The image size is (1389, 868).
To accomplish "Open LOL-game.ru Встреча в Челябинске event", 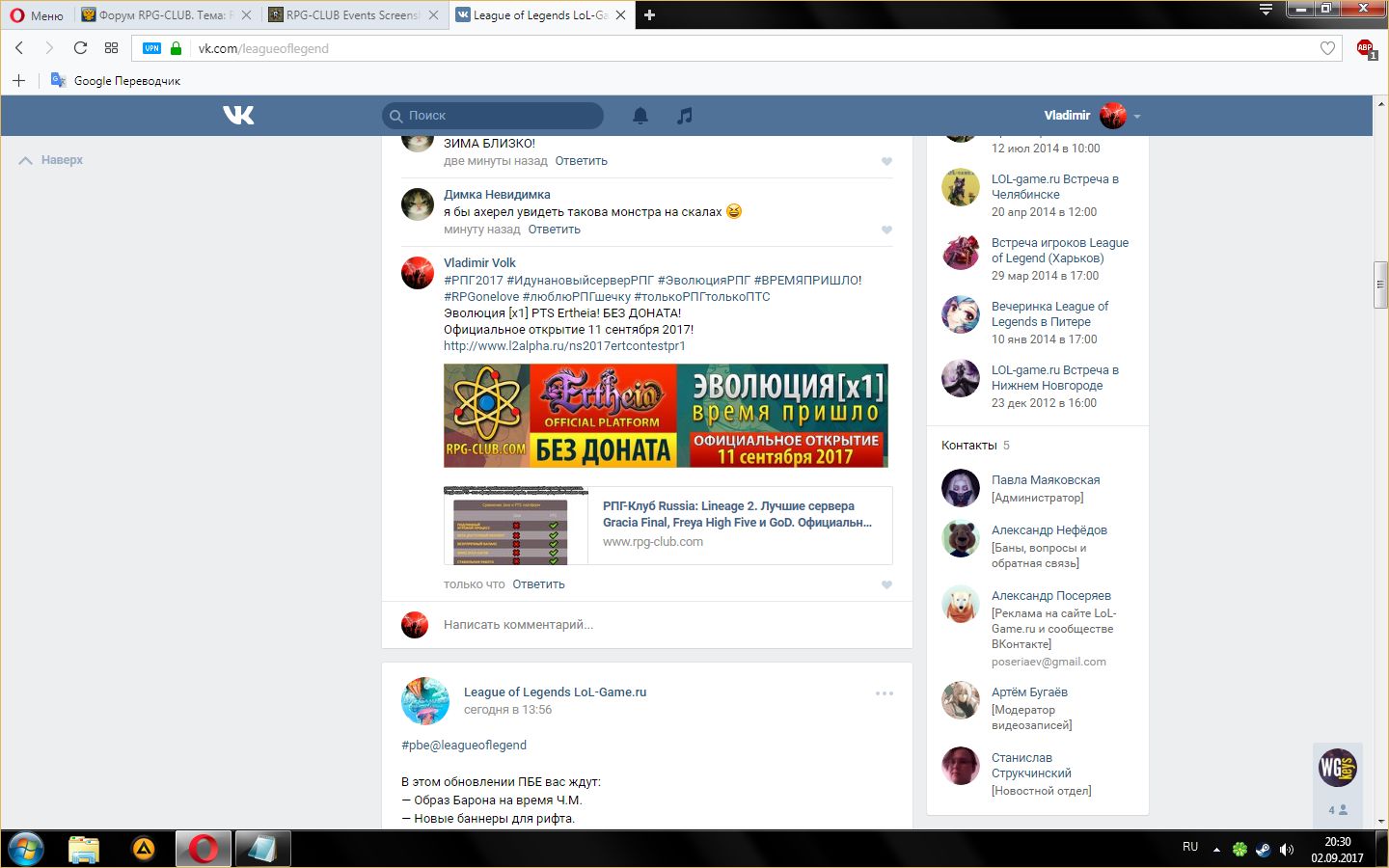I will (1055, 186).
